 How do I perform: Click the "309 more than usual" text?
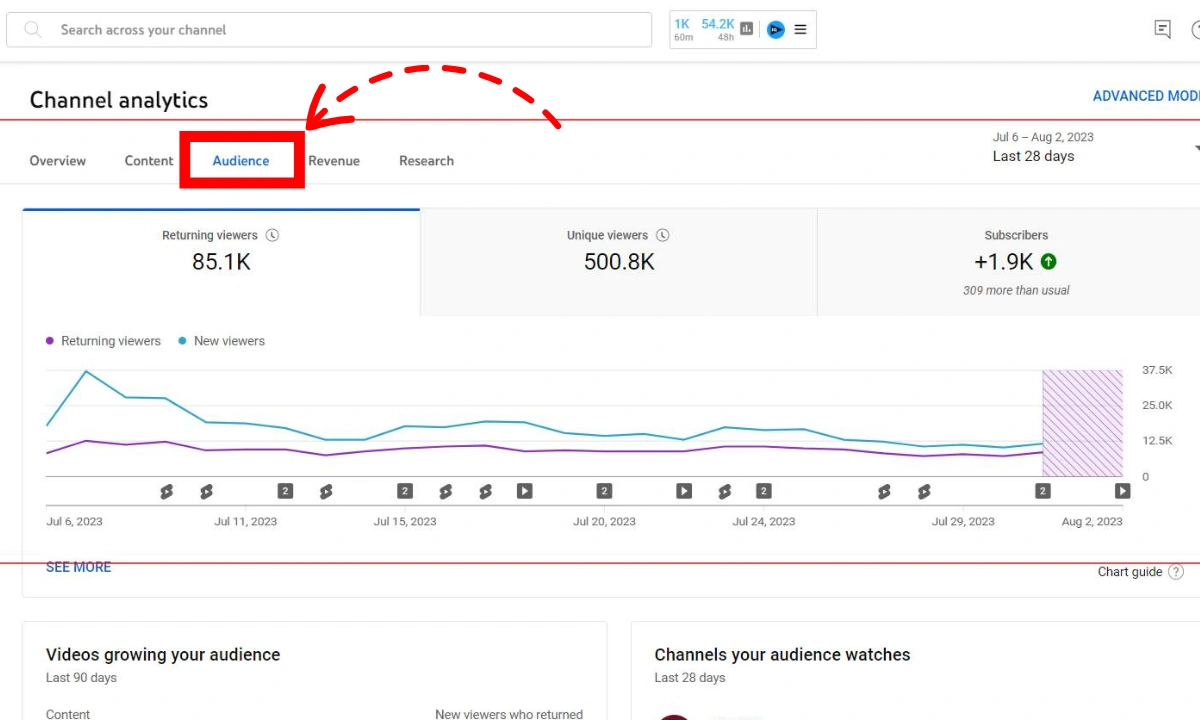(1016, 291)
